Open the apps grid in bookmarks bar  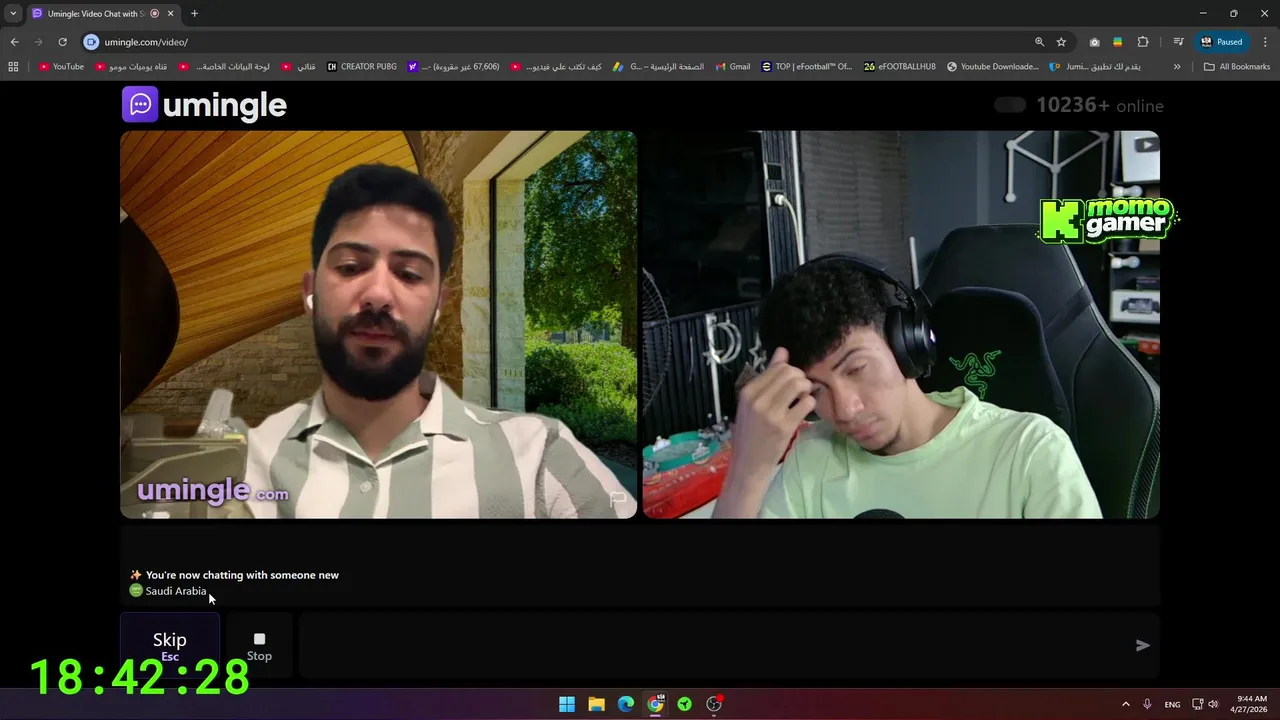coord(13,67)
